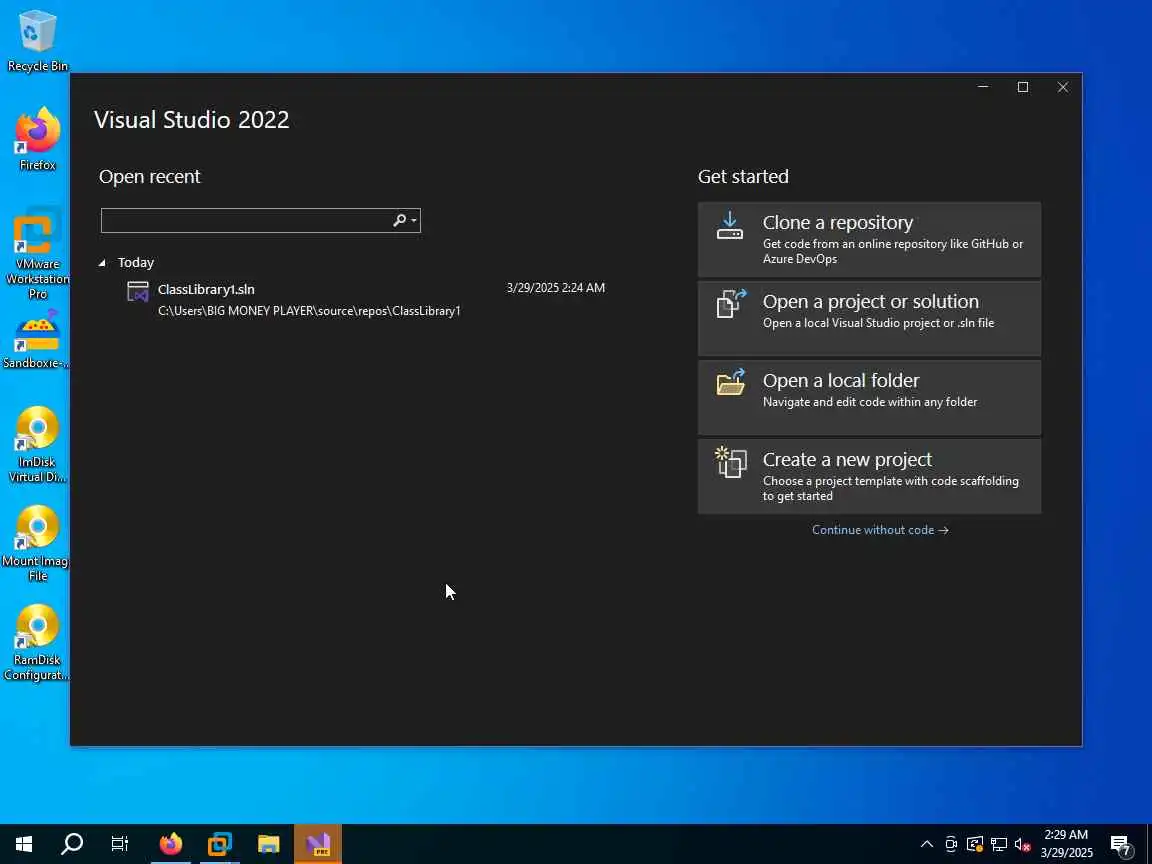Viewport: 1152px width, 864px height.
Task: Click the search magnifier icon in Open recent
Action: [400, 220]
